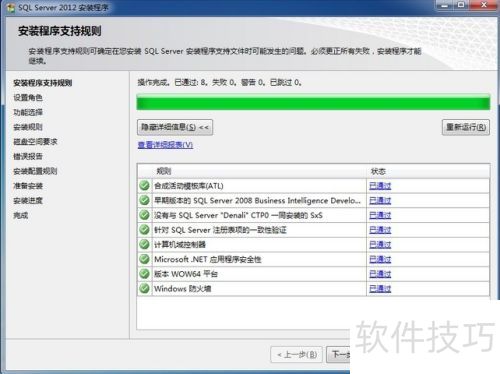500x374 pixels.
Task: Open 已通过 status link for 合成活动模板库(ATL)
Action: (x=380, y=186)
